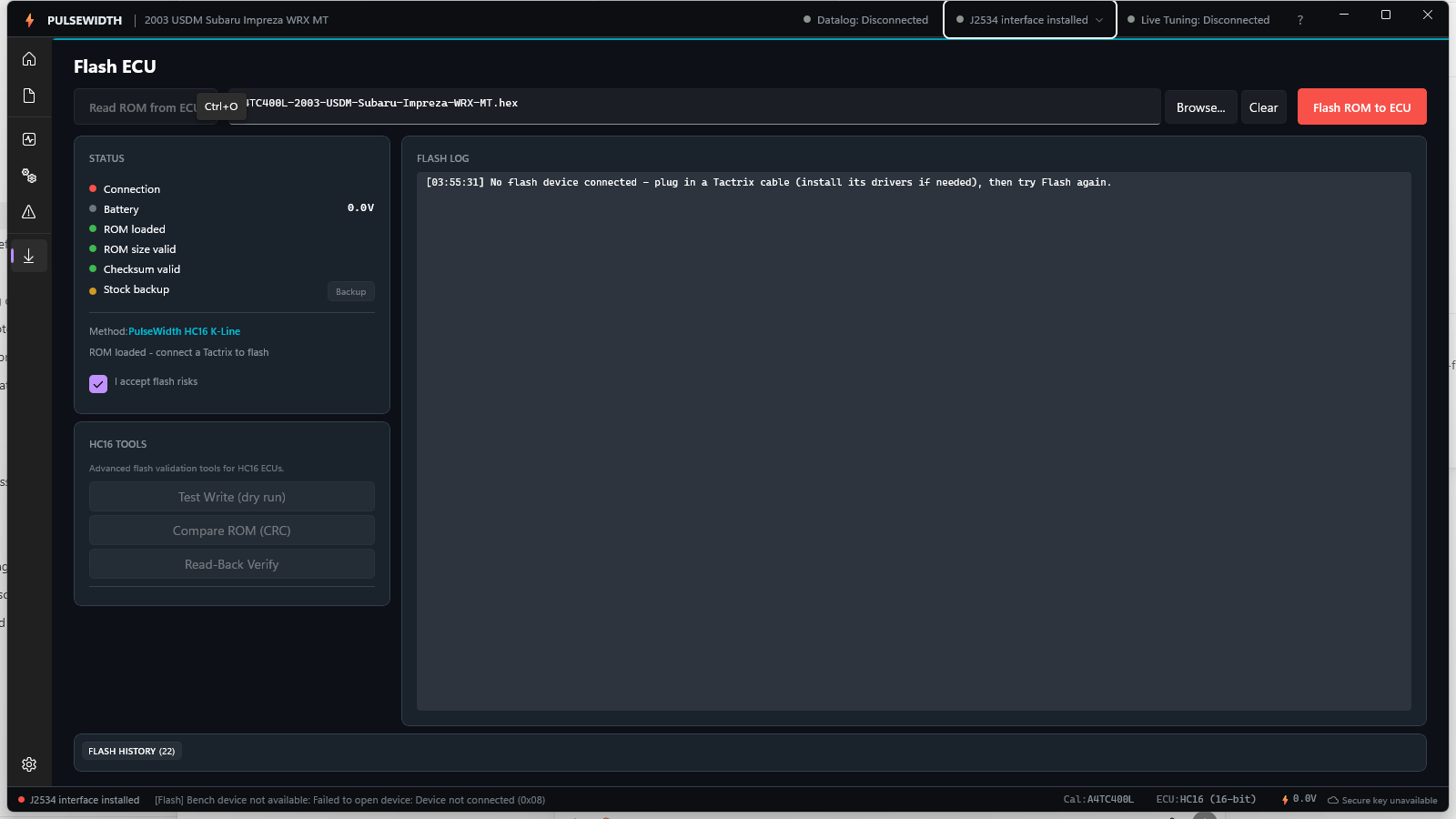Screen dimensions: 1456x819
Task: Click the ROM loaded - connect a Tactrix hint
Action: pyautogui.click(x=178, y=352)
